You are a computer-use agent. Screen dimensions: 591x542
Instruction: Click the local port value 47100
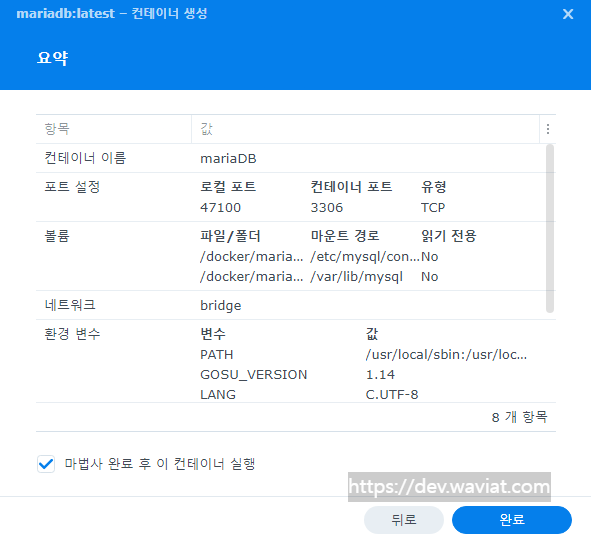tap(220, 208)
